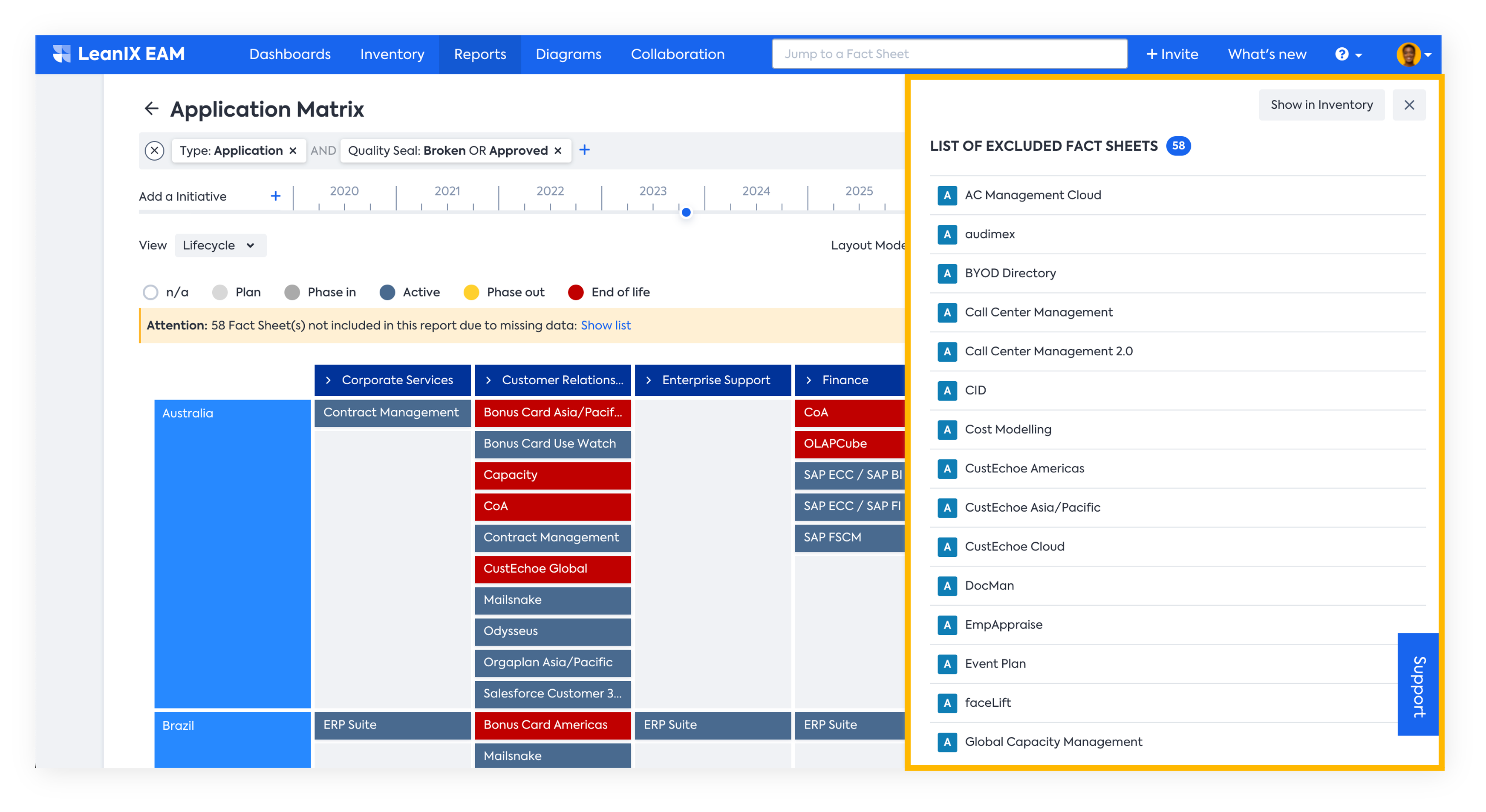Open the Diagrams menu
This screenshot has width=1486, height=812.
coord(568,54)
